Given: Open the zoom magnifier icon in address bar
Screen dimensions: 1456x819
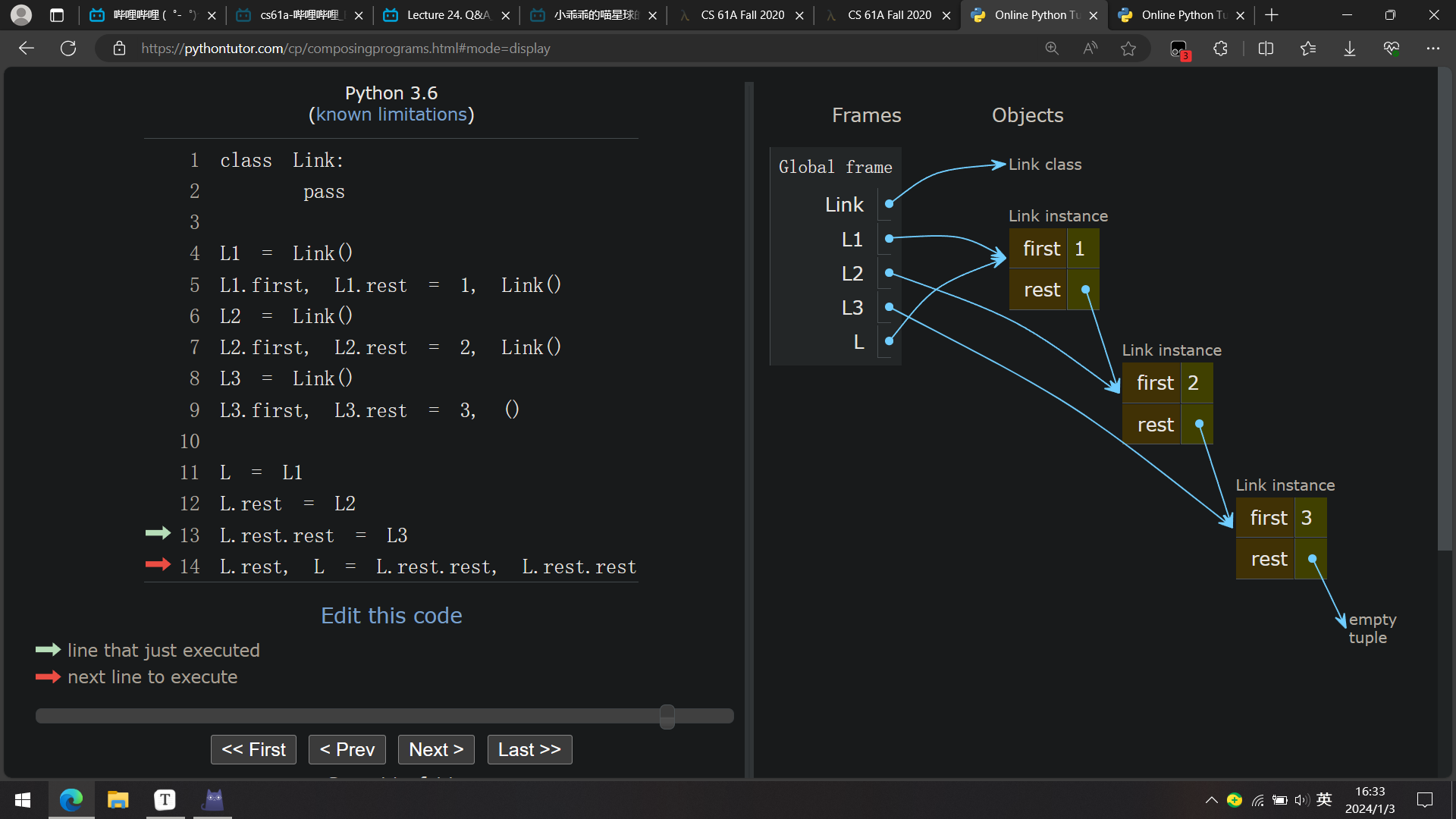Looking at the screenshot, I should pyautogui.click(x=1052, y=49).
